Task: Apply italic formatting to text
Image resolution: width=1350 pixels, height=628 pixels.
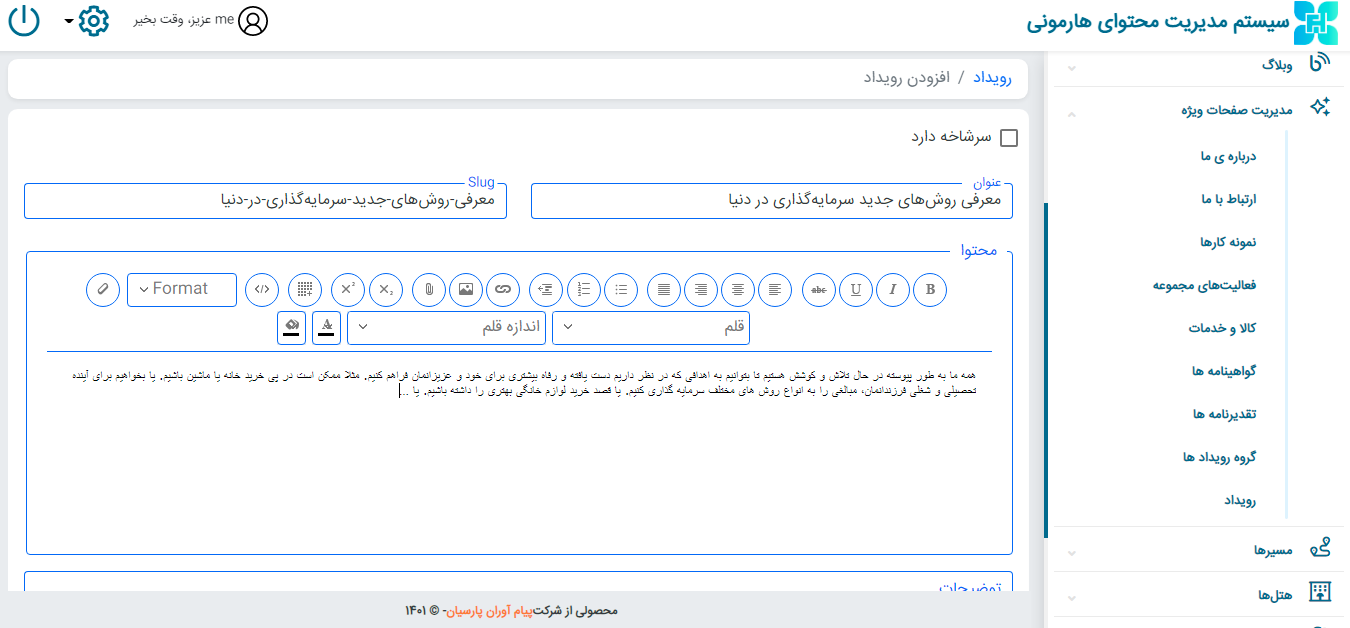Action: click(893, 289)
